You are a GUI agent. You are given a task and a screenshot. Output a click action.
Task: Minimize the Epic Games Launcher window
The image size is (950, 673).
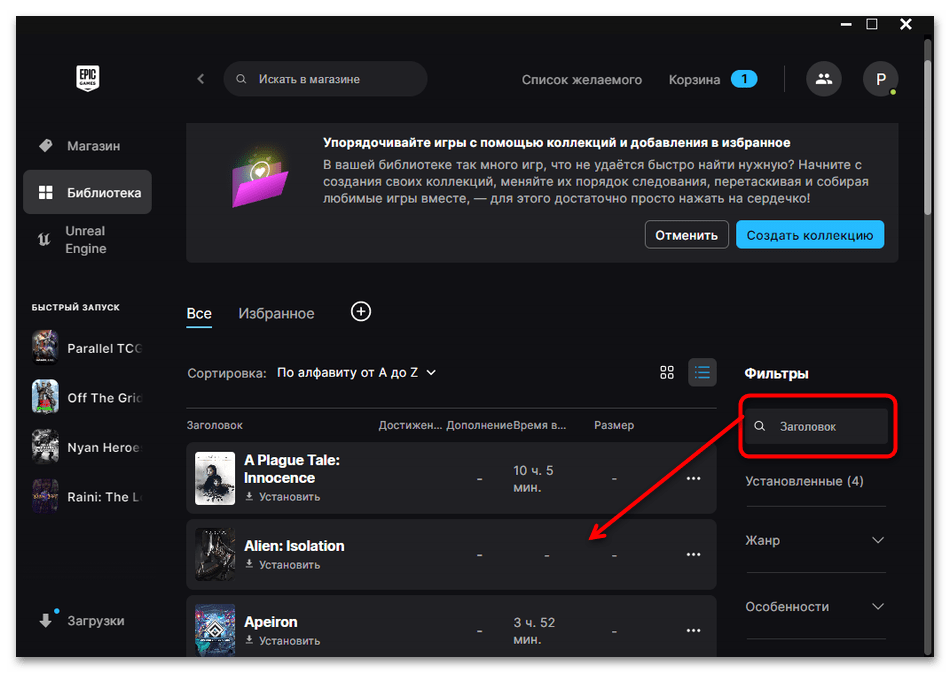click(x=846, y=24)
